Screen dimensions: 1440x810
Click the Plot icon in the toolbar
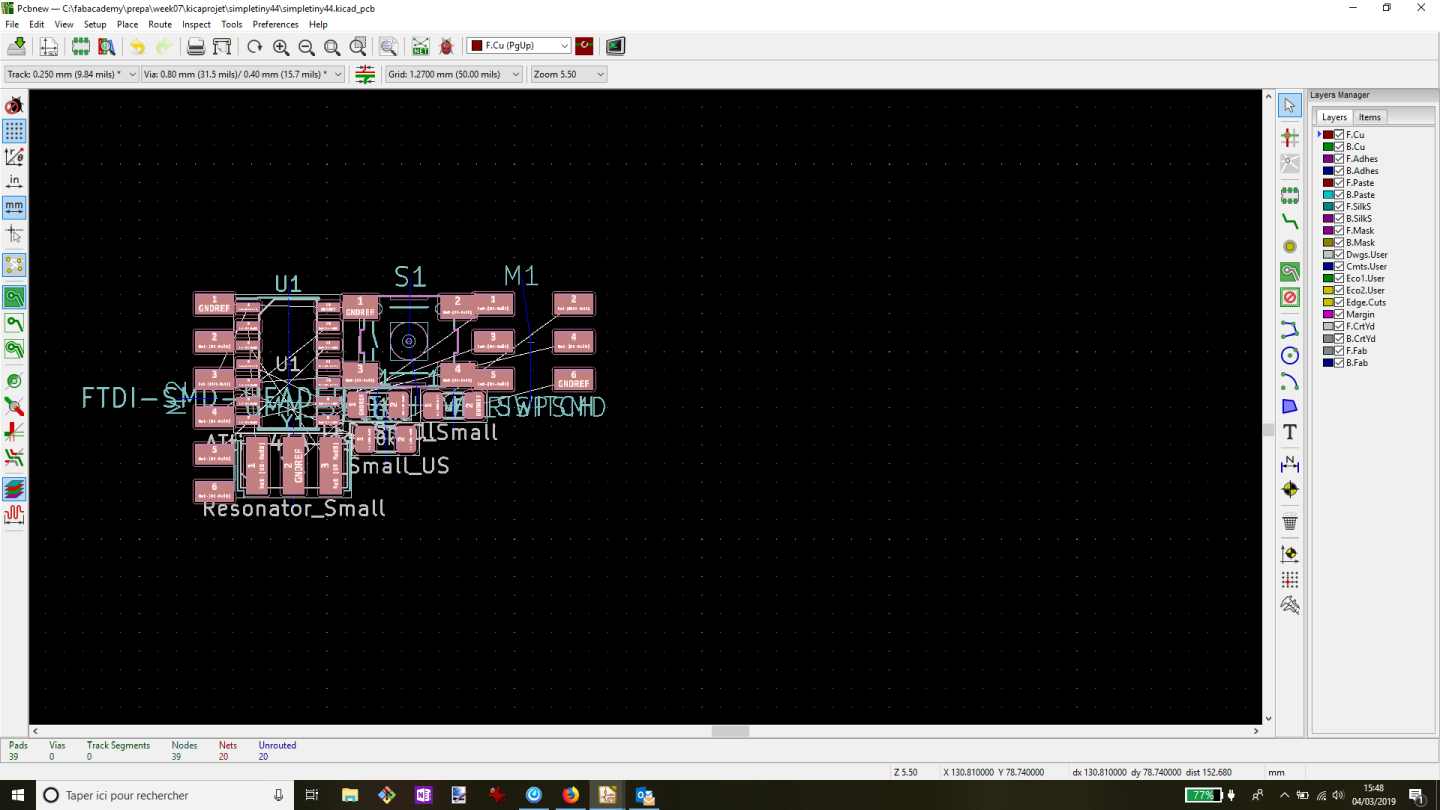(x=222, y=46)
